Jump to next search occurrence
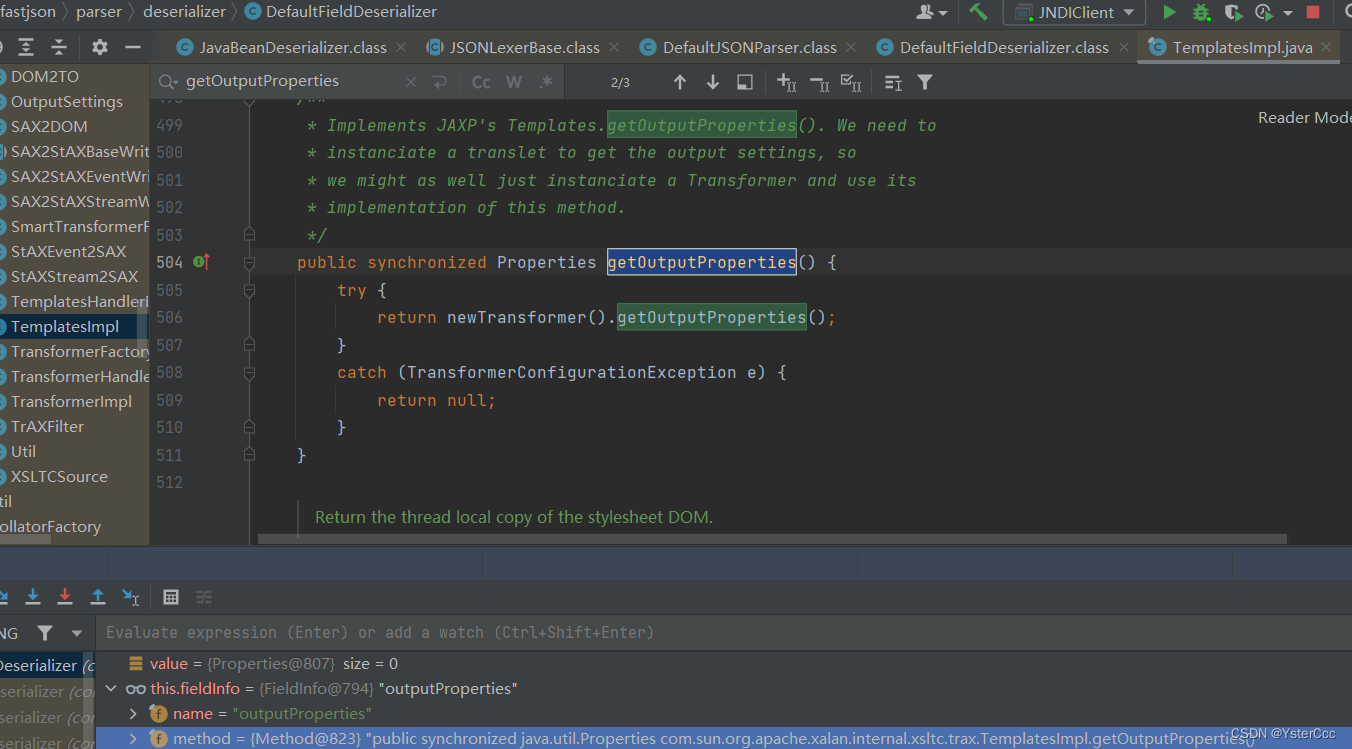 (713, 82)
